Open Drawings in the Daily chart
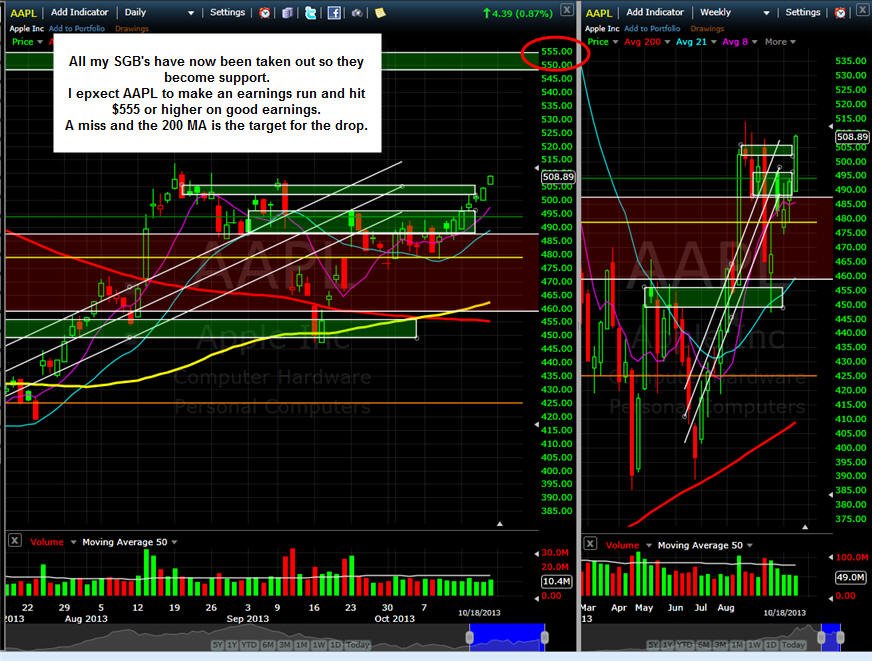This screenshot has height=661, width=872. coord(132,28)
